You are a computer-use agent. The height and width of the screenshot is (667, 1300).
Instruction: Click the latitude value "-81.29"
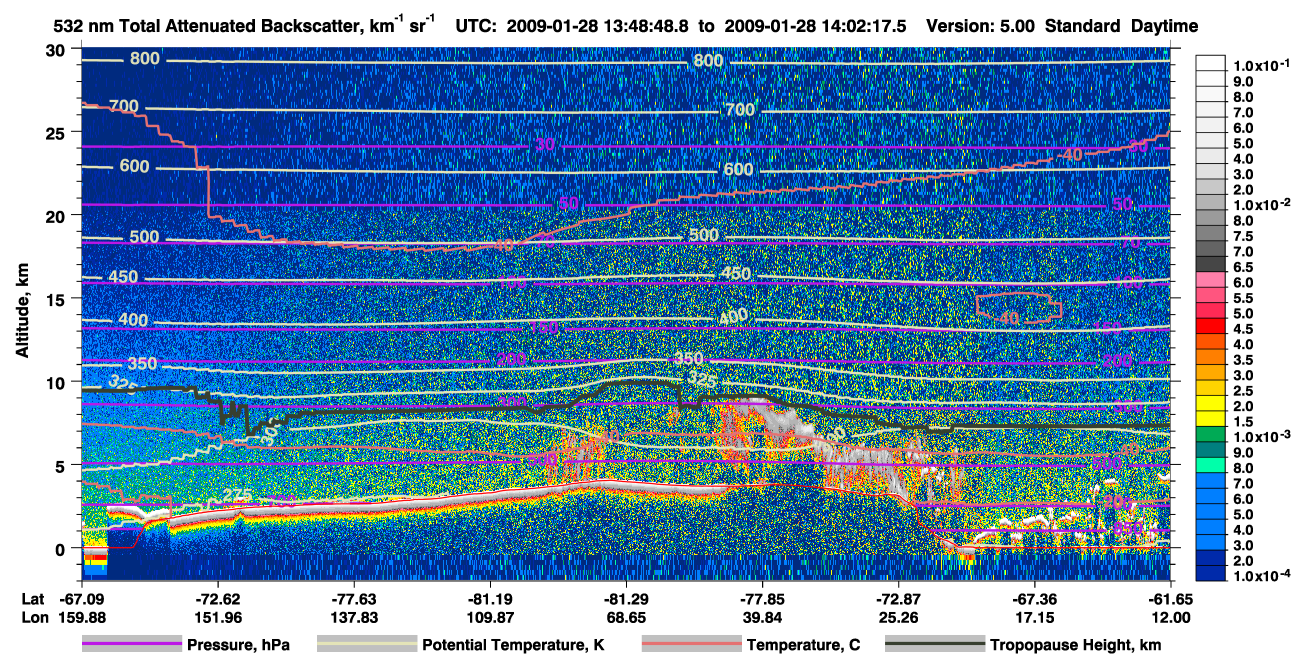coord(626,598)
